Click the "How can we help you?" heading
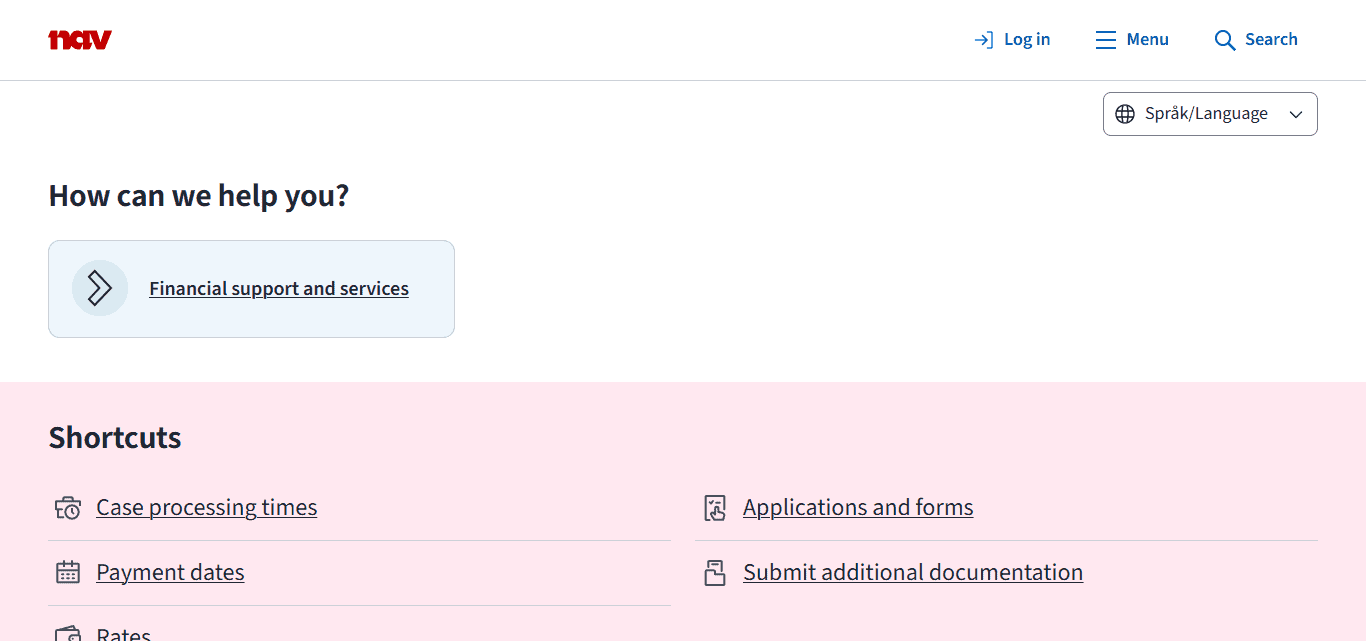Viewport: 1366px width, 641px height. [x=199, y=196]
